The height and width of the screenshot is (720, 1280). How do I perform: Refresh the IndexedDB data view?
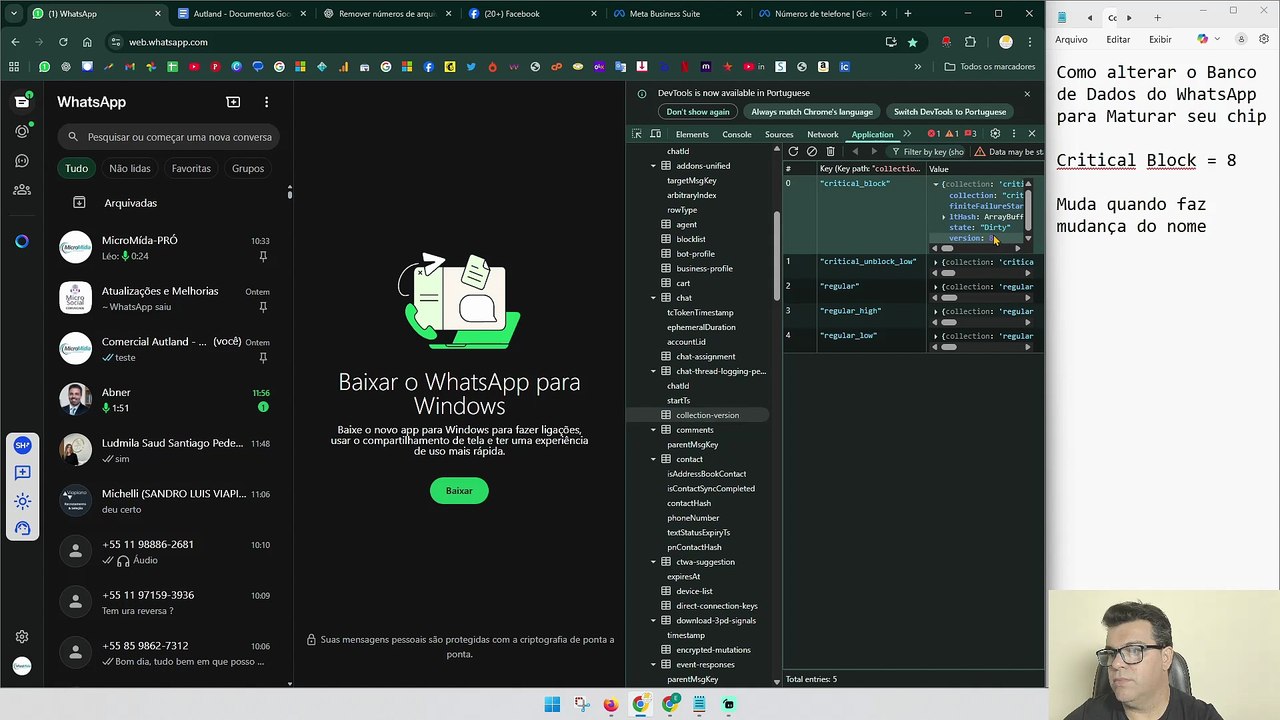click(793, 152)
